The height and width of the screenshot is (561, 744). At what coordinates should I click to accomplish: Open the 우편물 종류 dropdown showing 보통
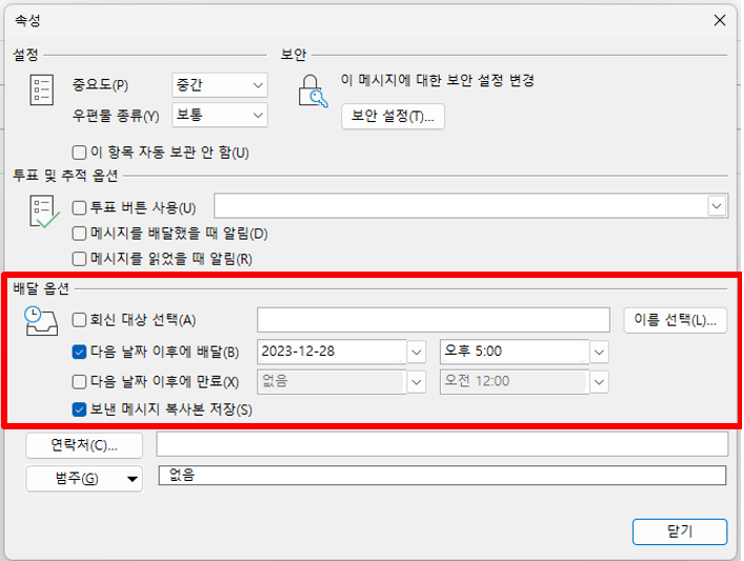(220, 115)
